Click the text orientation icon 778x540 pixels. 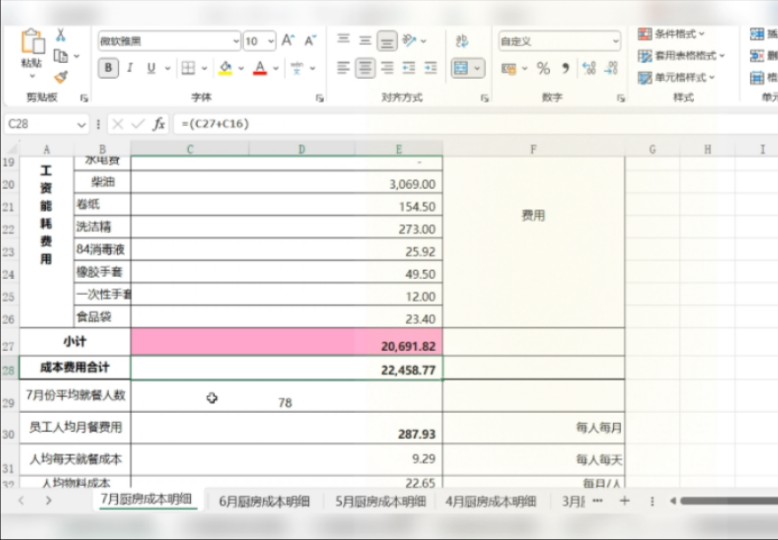pyautogui.click(x=409, y=40)
